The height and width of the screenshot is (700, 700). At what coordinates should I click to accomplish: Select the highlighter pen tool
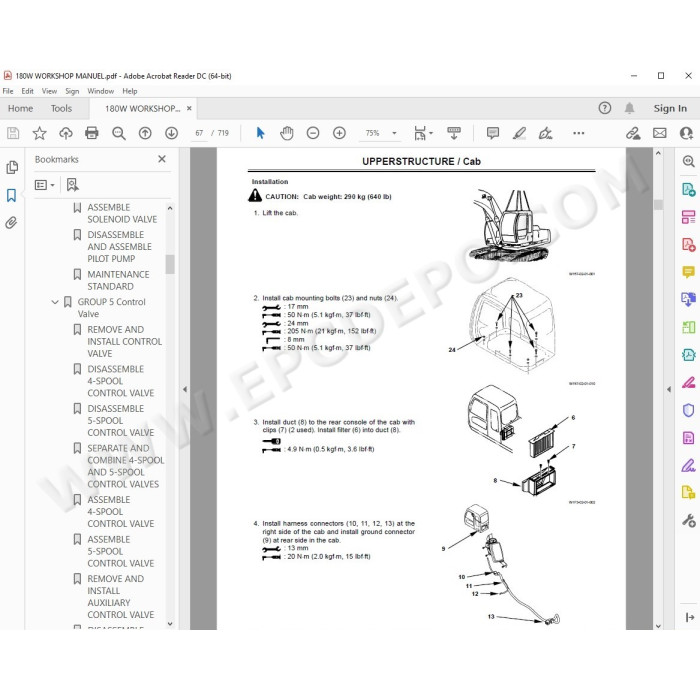tap(519, 133)
